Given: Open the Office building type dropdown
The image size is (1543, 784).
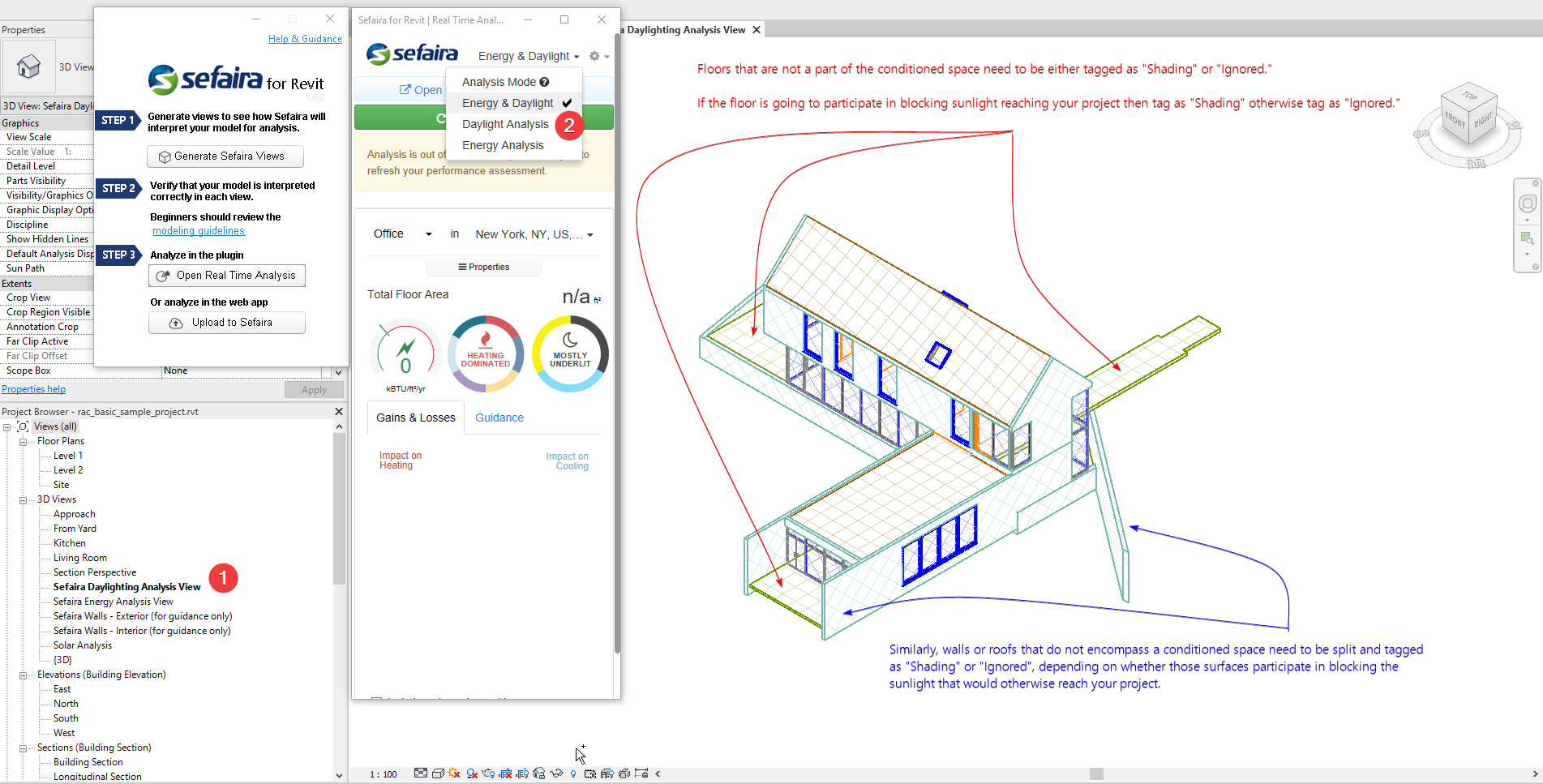Looking at the screenshot, I should click(x=403, y=234).
